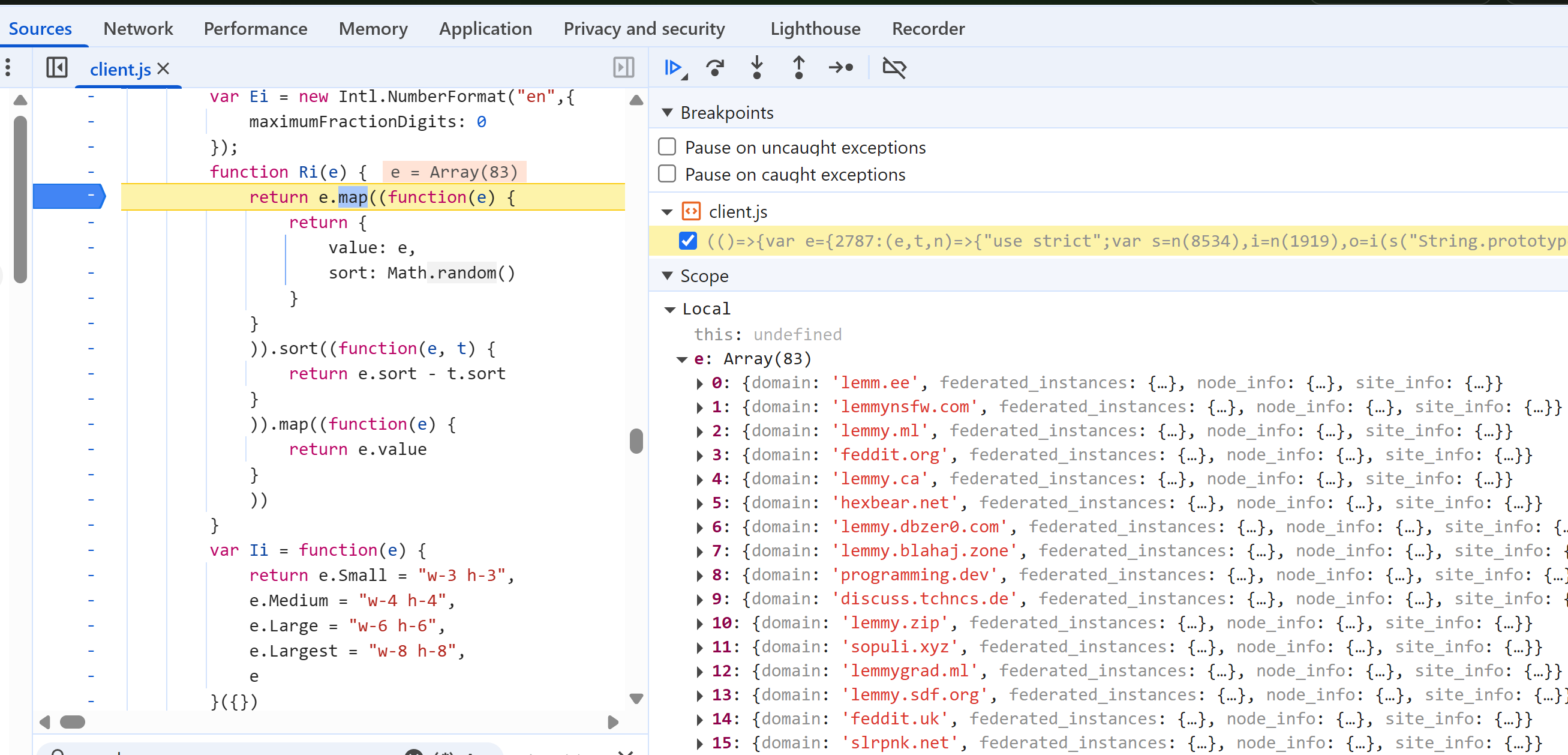Image resolution: width=1568 pixels, height=755 pixels.
Task: Click 'lemmygrad.ml' domain in row 12
Action: [x=909, y=670]
